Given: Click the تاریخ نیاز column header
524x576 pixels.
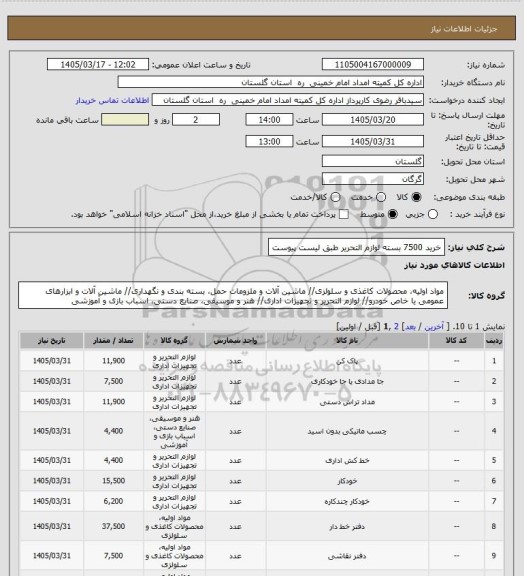Looking at the screenshot, I should tap(51, 341).
